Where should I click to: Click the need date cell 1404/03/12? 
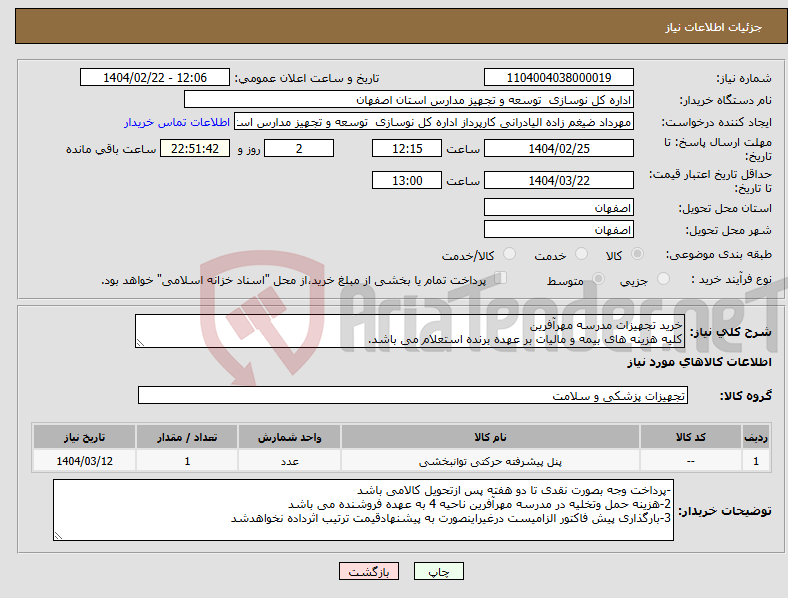[84, 461]
